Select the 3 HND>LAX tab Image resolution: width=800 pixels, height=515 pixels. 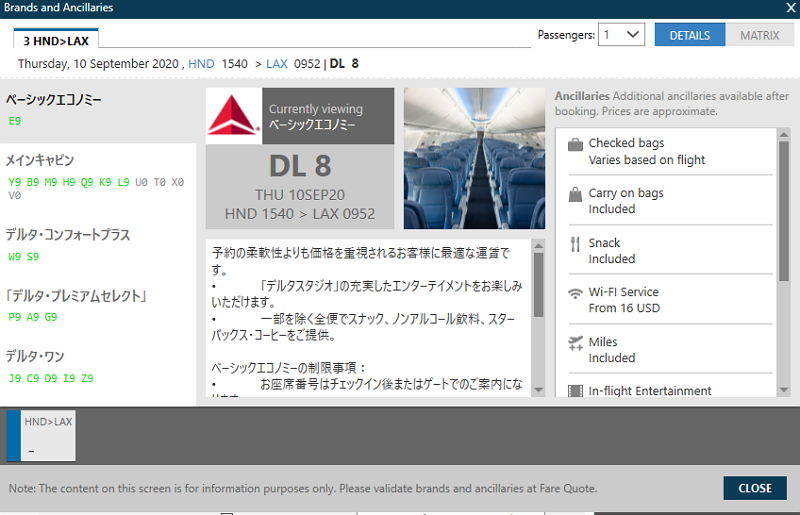pyautogui.click(x=56, y=39)
